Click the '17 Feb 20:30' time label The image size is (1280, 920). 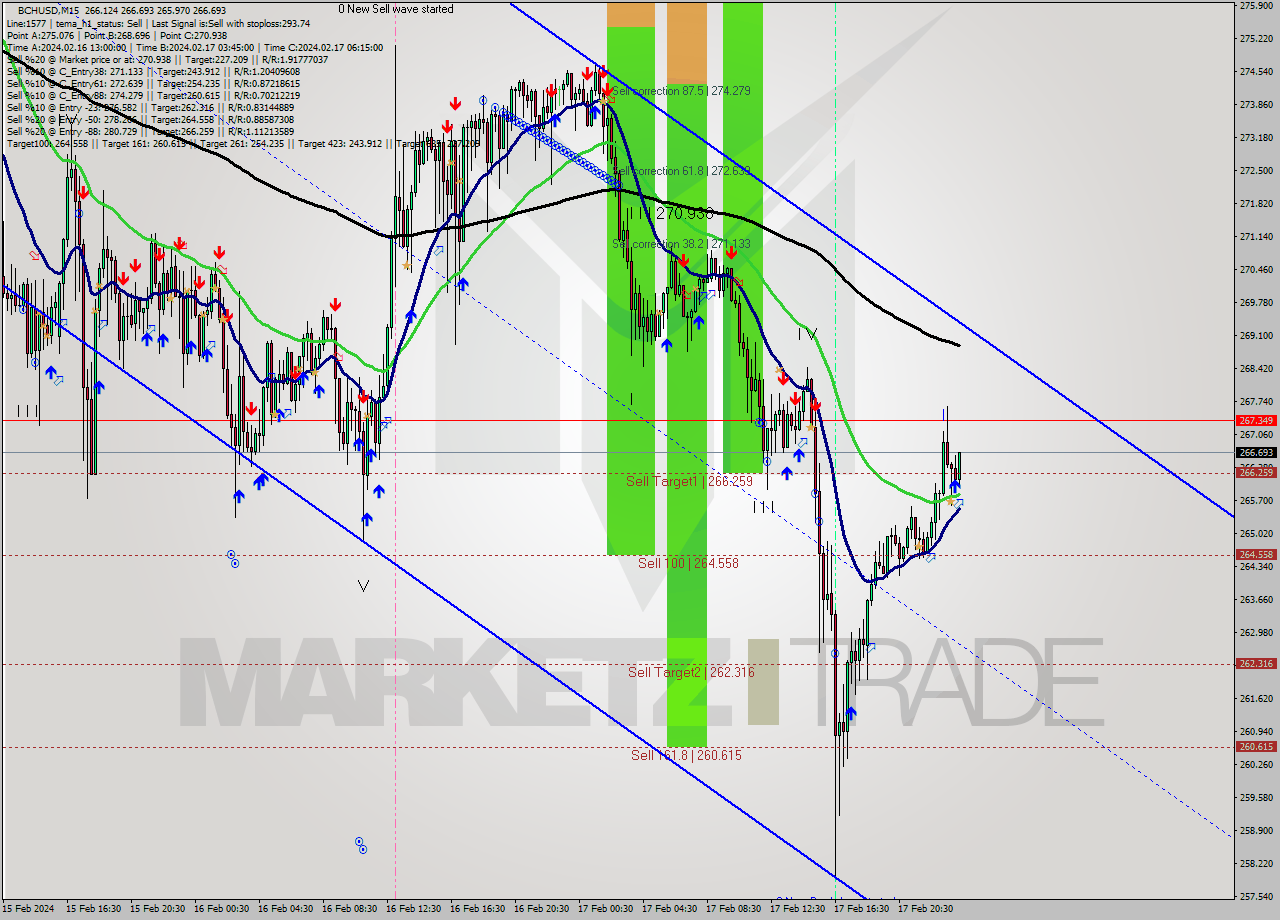926,909
